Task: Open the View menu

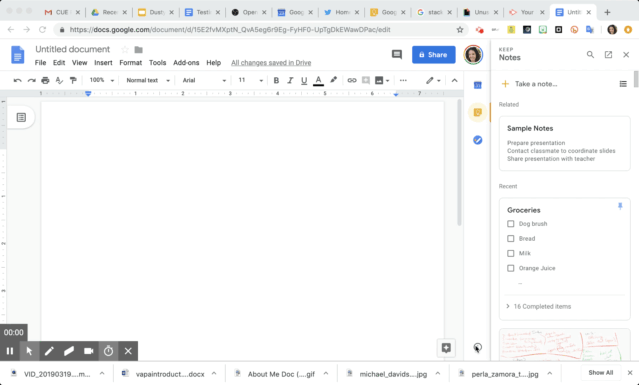Action: (79, 63)
